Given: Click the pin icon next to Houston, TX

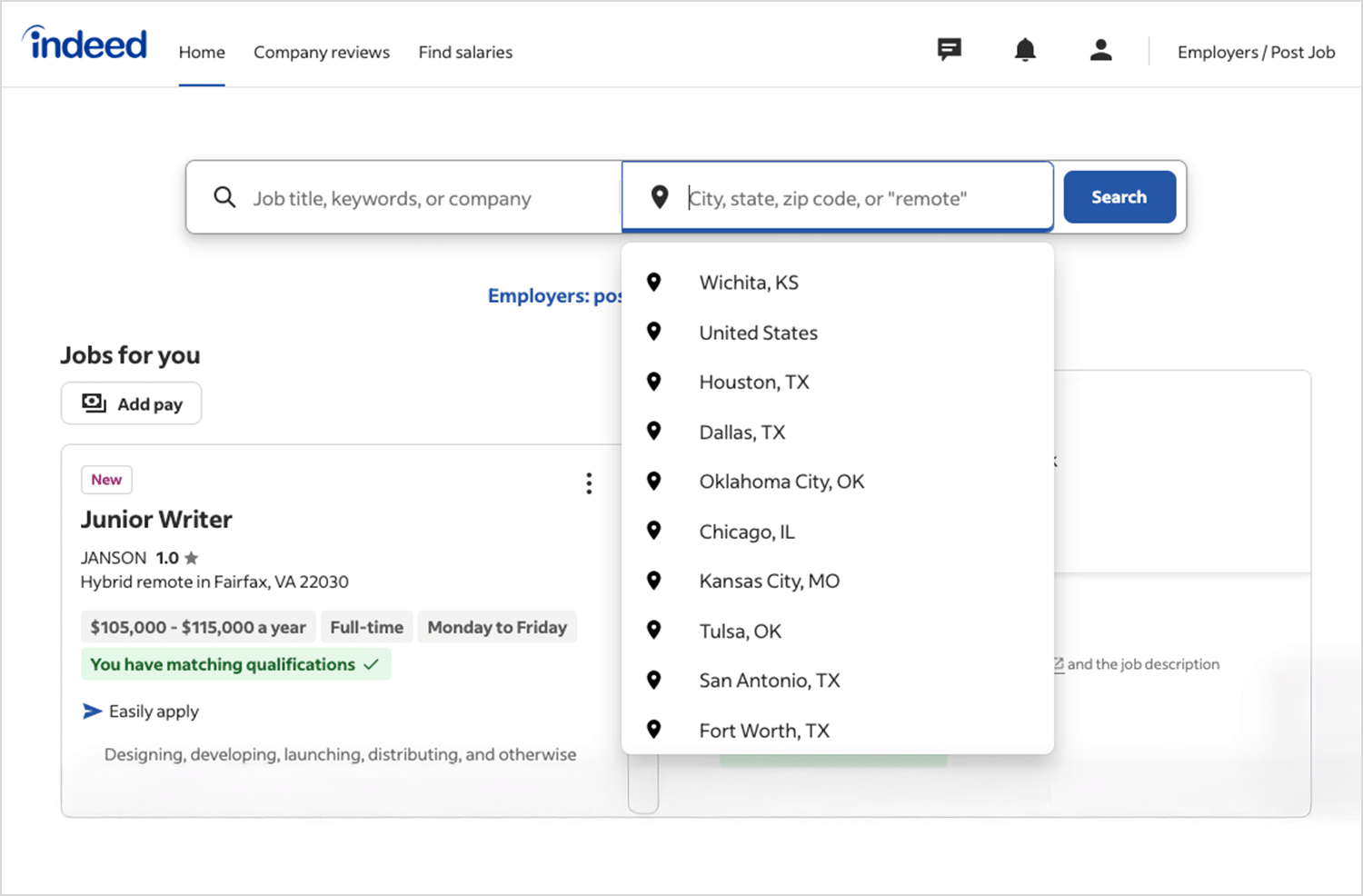Looking at the screenshot, I should (x=653, y=382).
